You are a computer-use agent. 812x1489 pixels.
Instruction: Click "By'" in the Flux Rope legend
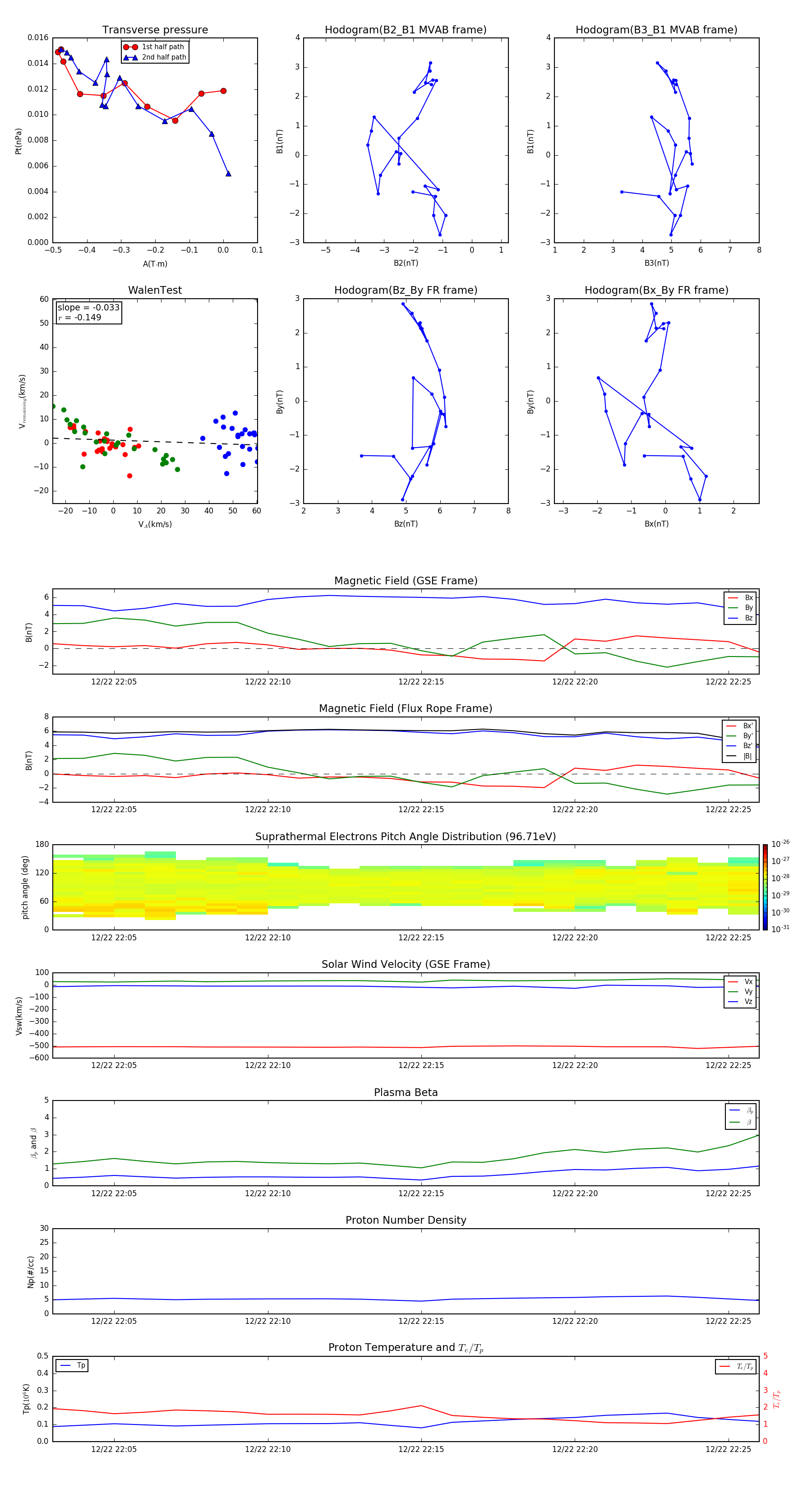pyautogui.click(x=748, y=736)
